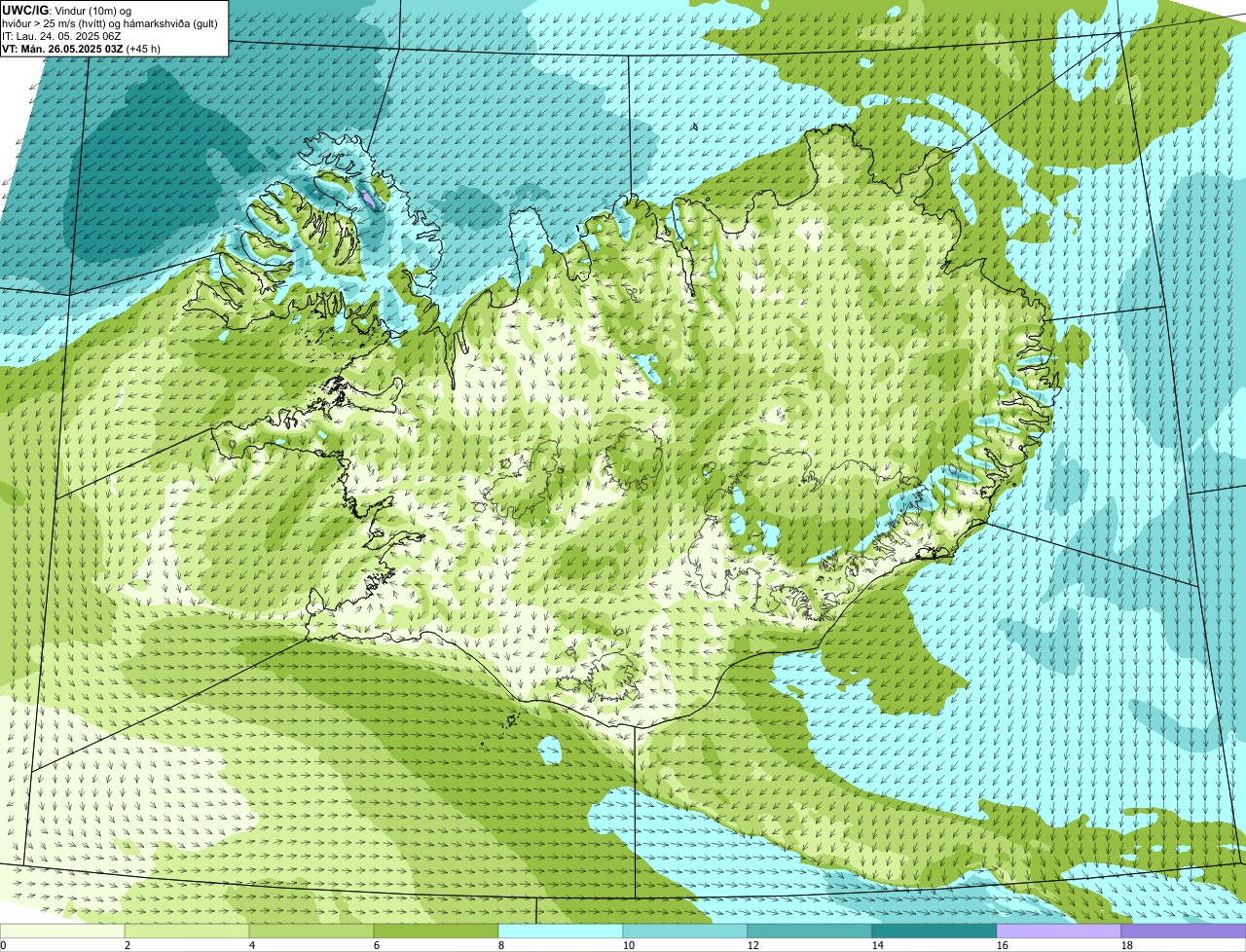Click the "VT: Mán. 26.05.2025 03Z" valid time line

point(82,48)
